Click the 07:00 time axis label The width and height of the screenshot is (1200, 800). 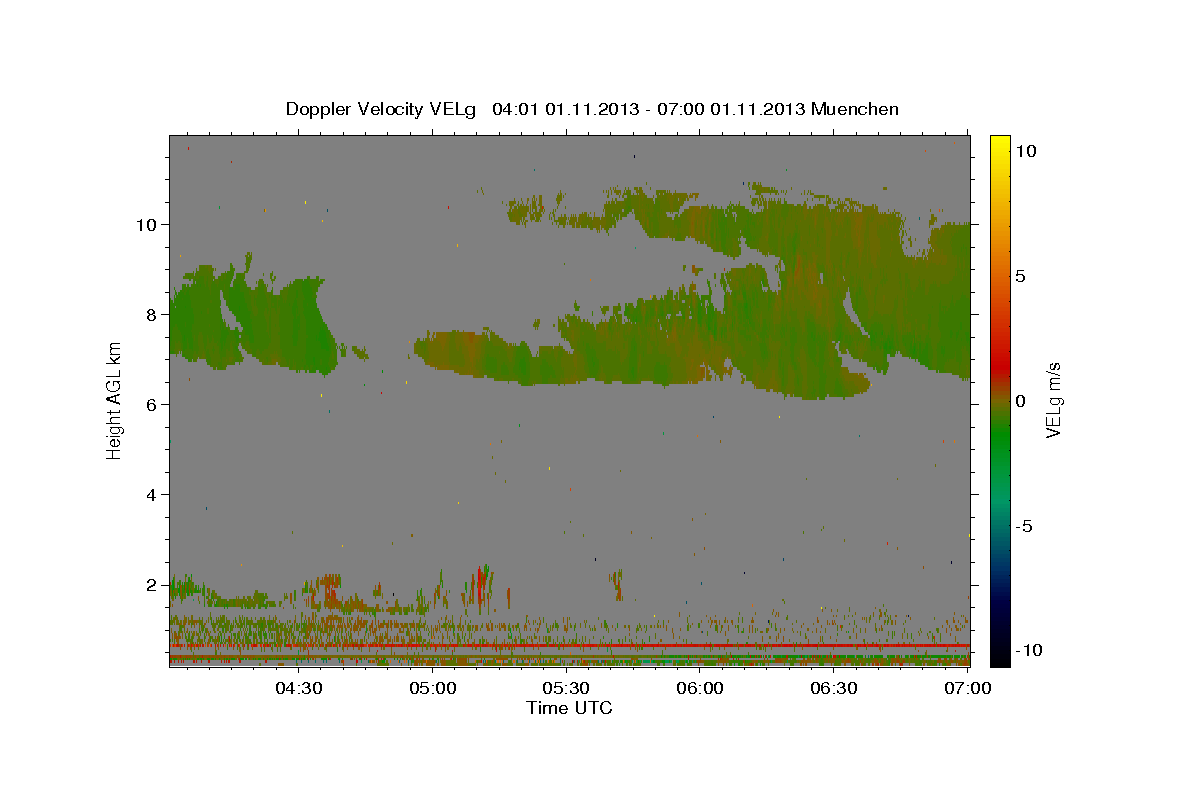[x=968, y=688]
